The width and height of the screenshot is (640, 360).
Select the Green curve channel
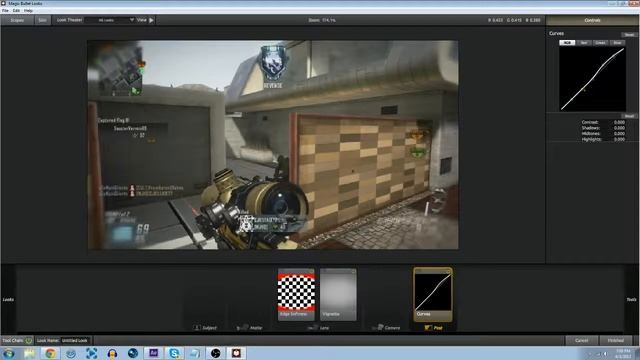600,42
